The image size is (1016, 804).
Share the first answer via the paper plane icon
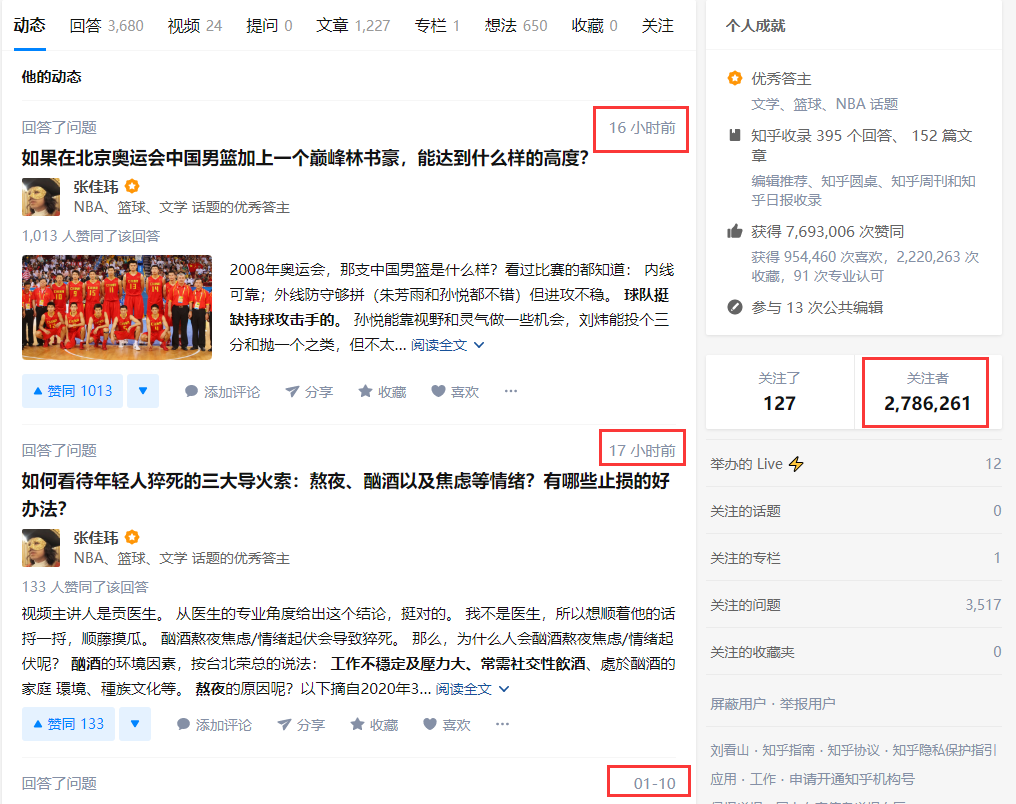pyautogui.click(x=309, y=391)
